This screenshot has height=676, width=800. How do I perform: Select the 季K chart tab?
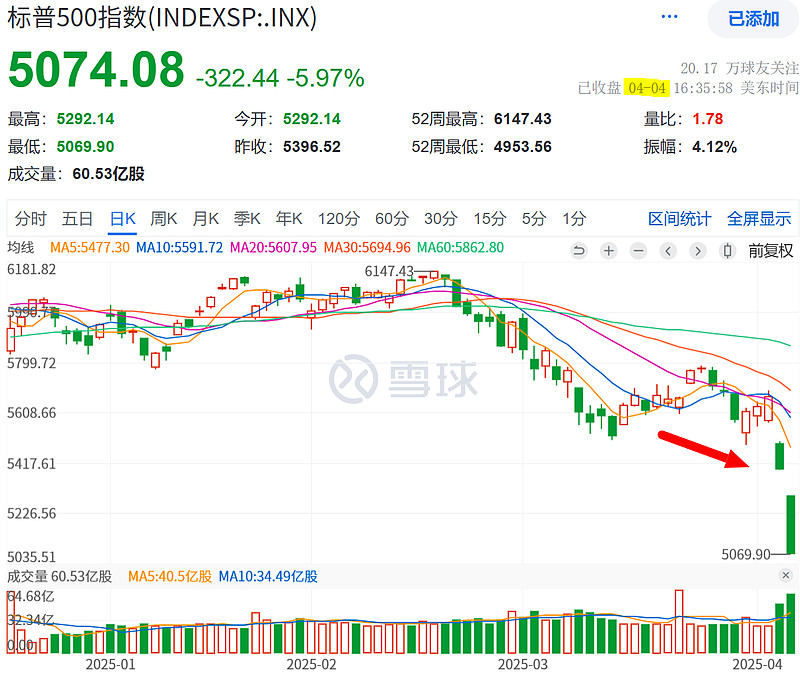coord(247,219)
